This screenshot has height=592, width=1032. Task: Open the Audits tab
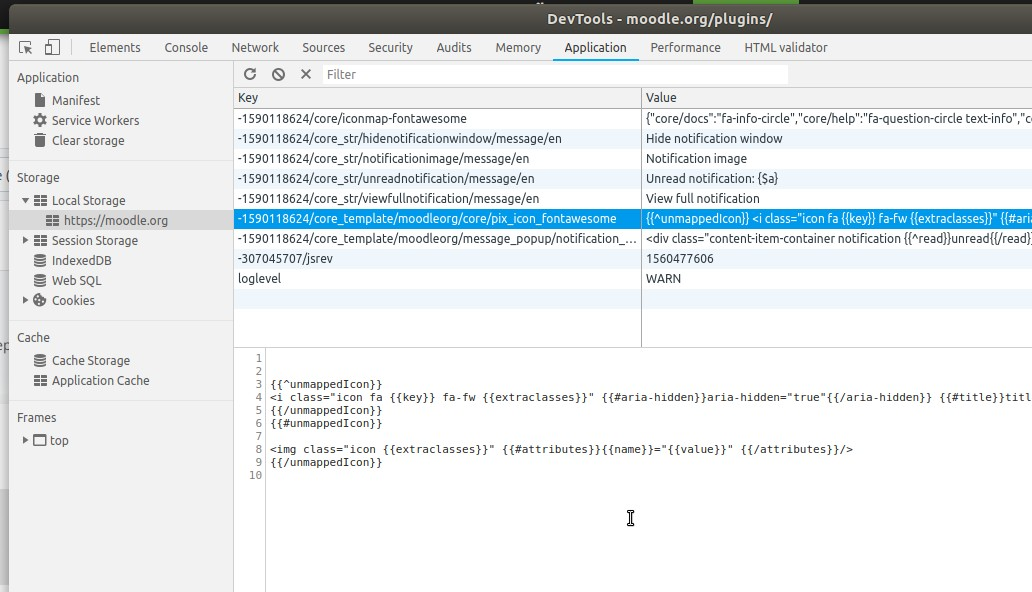(454, 47)
